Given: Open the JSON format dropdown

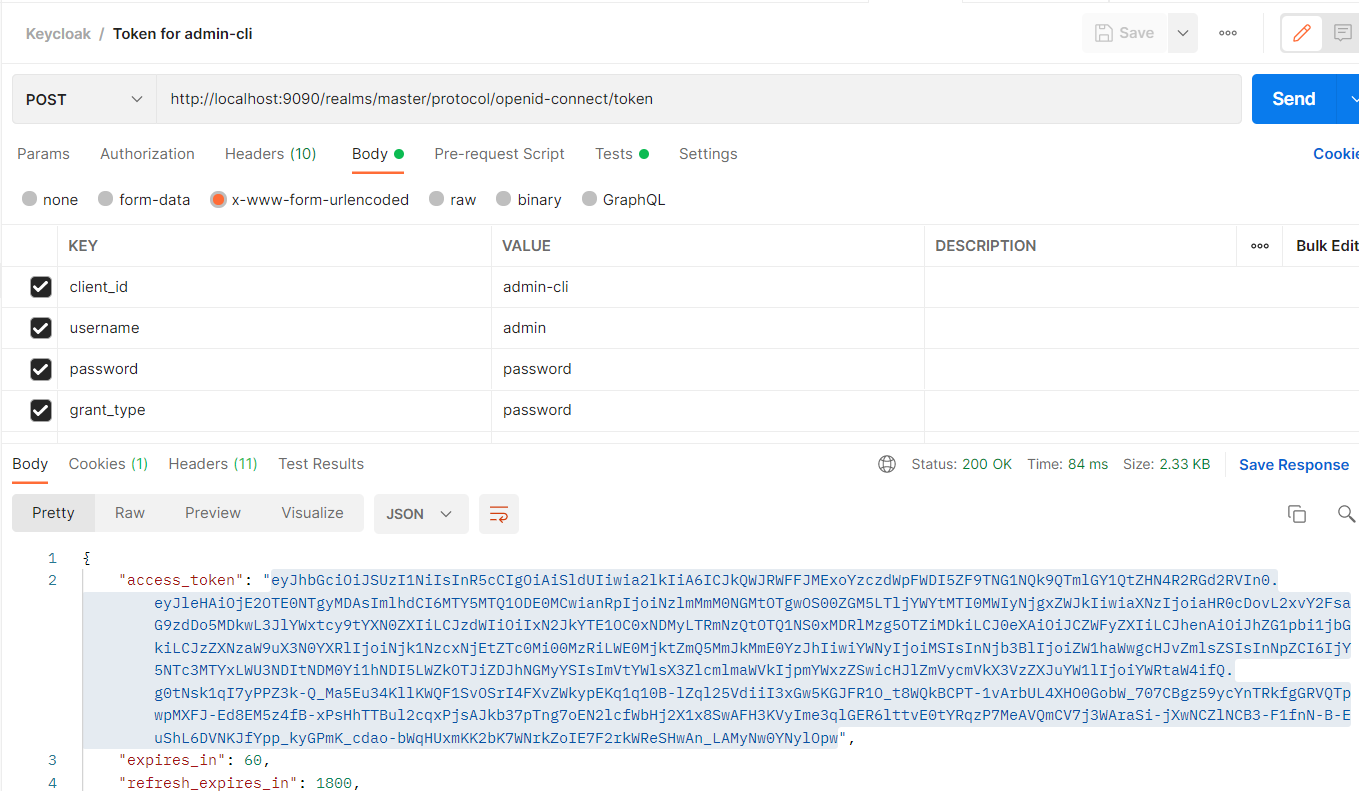Looking at the screenshot, I should (420, 514).
